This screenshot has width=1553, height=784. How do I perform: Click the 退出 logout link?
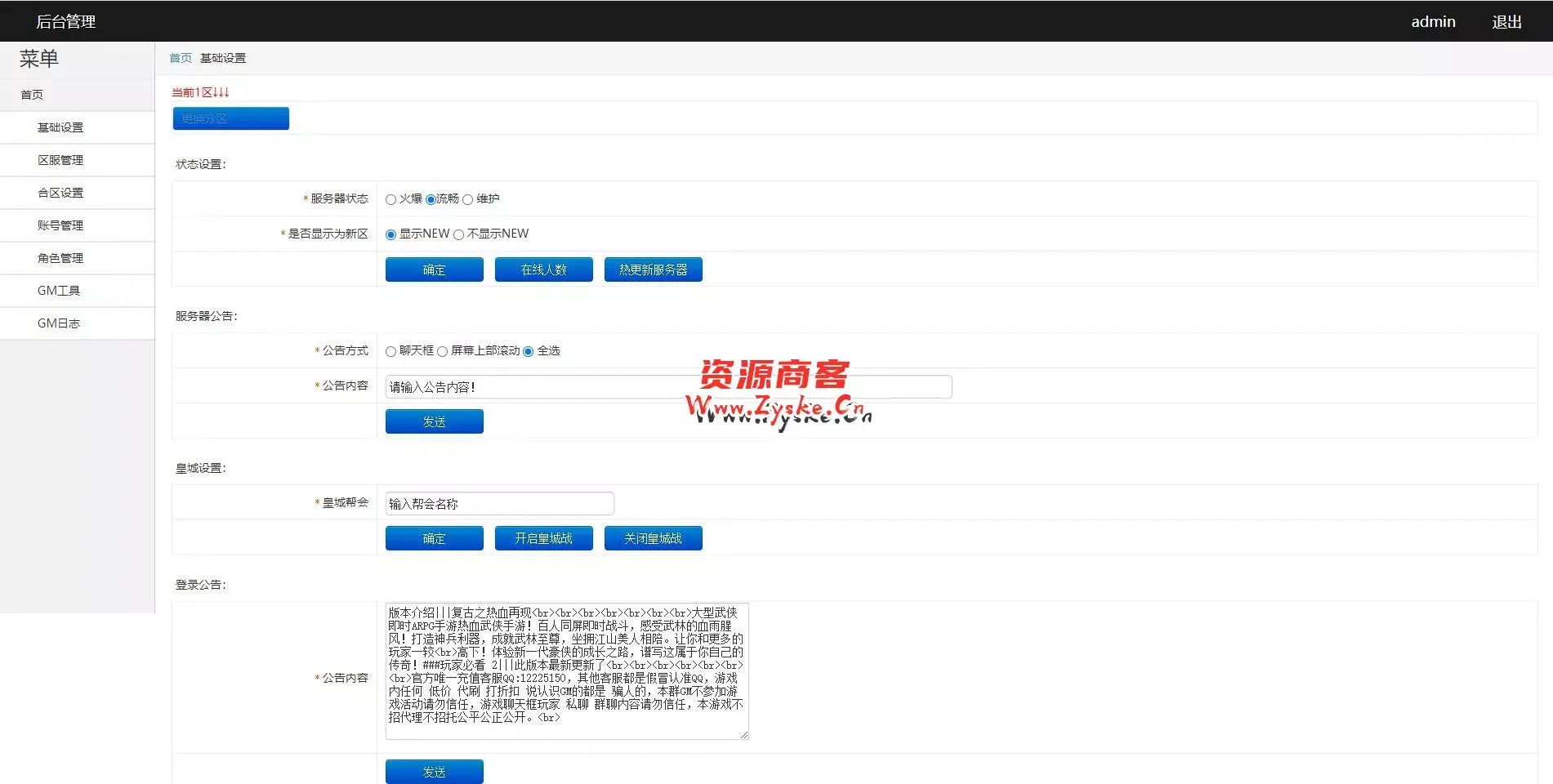[1506, 22]
